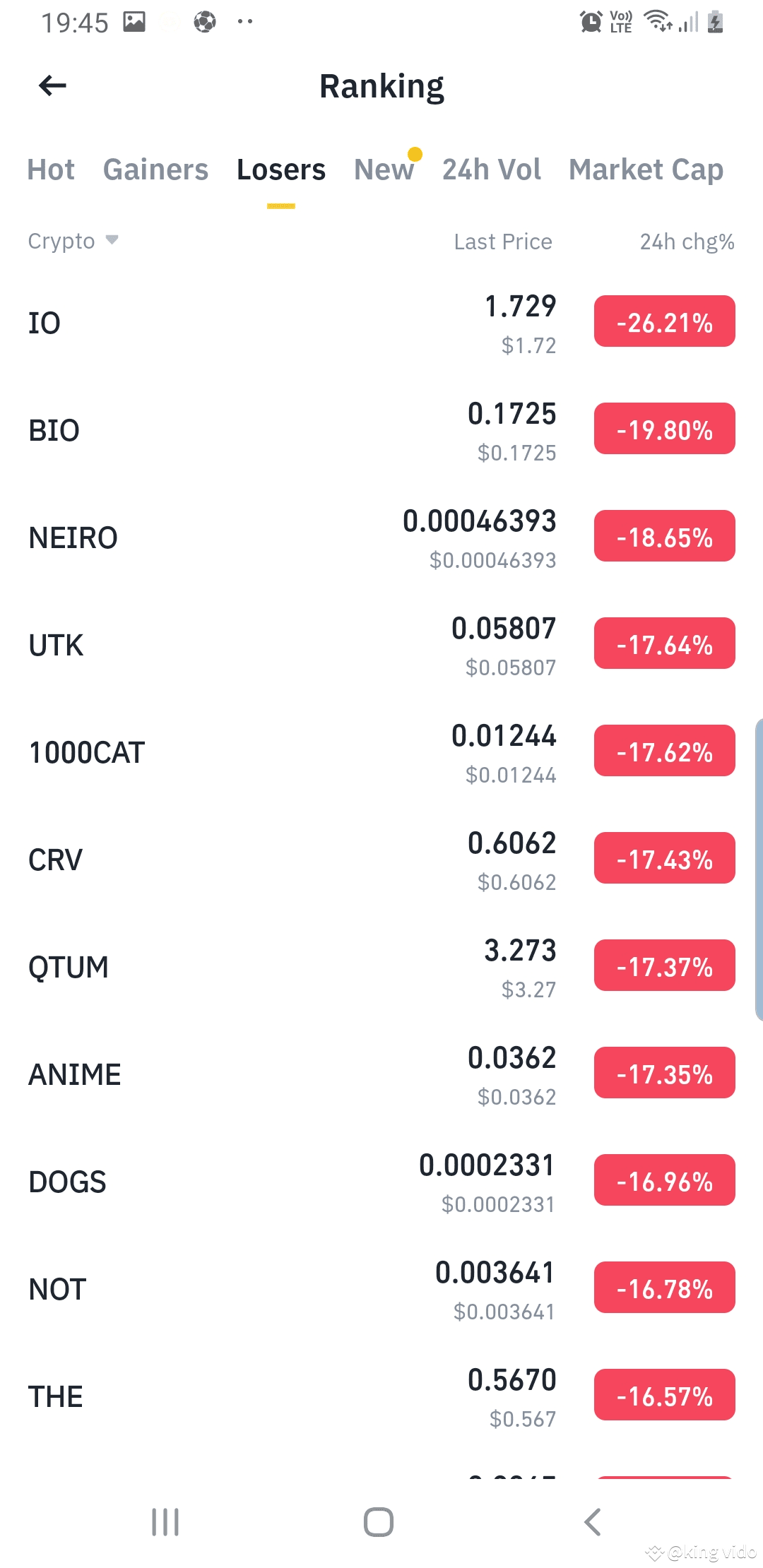
Task: Select the 24h Vol tab
Action: pos(492,170)
